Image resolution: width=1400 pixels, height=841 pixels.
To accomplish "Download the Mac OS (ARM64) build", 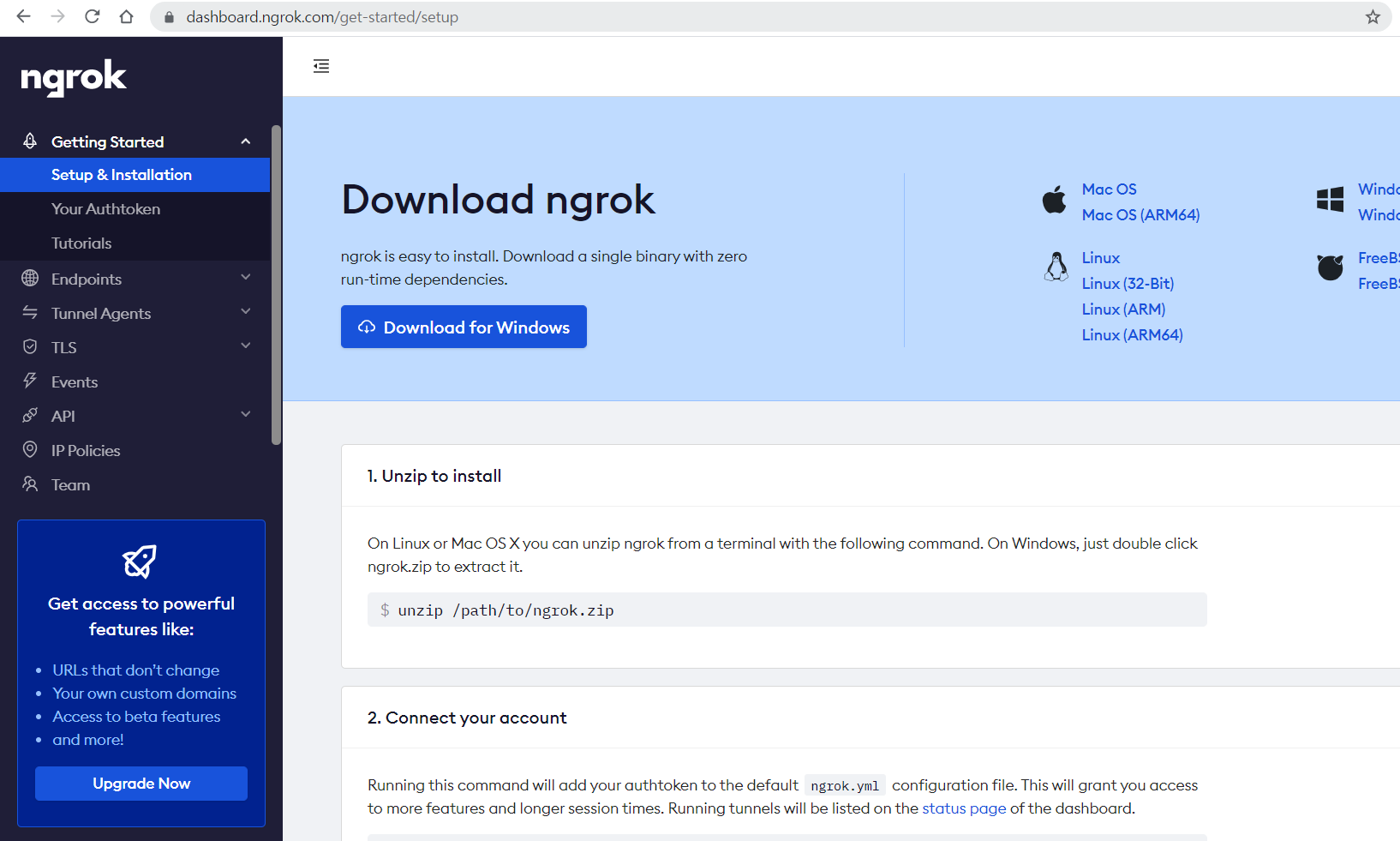I will pos(1140,214).
